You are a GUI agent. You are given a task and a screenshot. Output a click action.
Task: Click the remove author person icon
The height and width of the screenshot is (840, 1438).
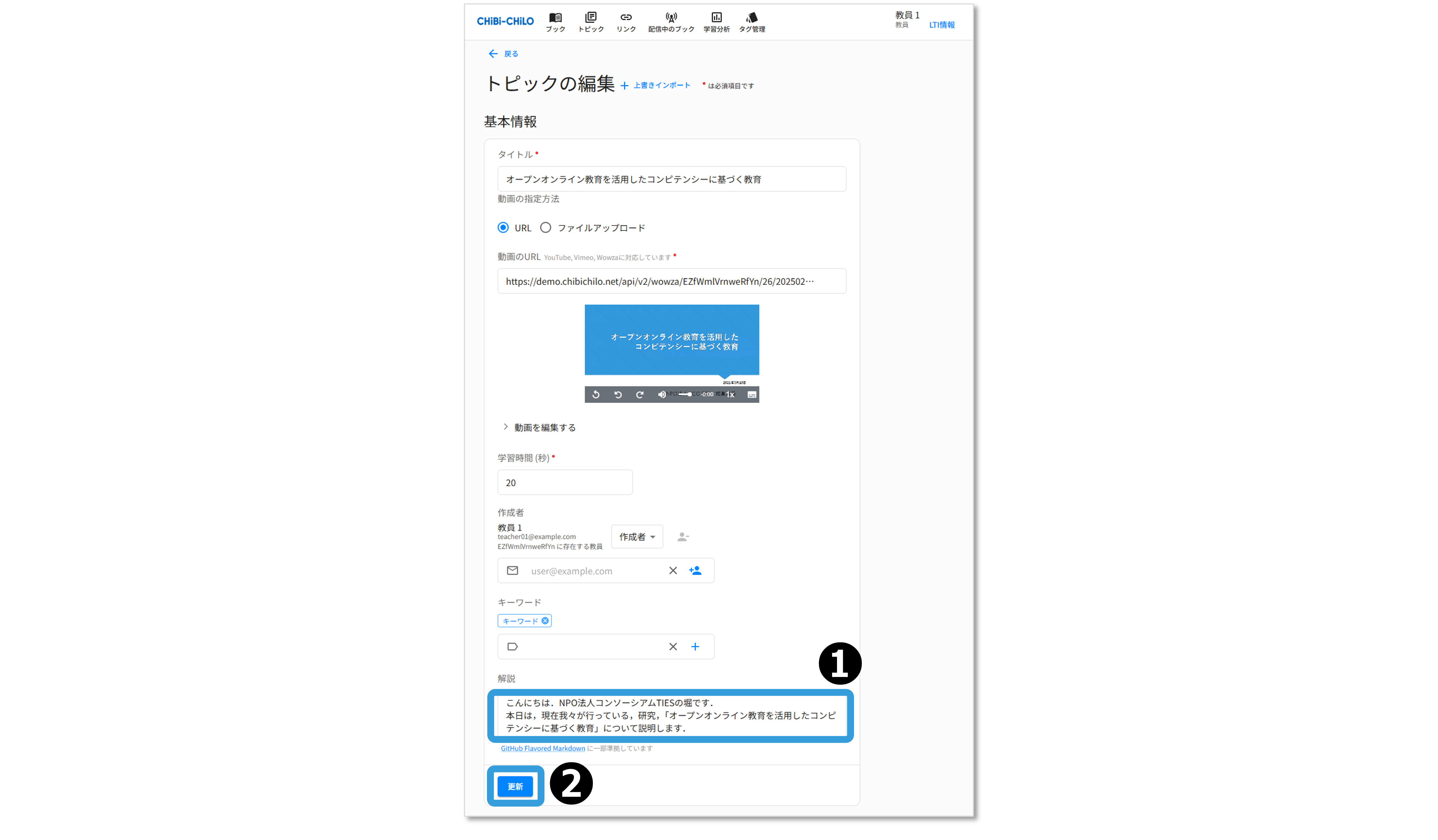coord(682,537)
